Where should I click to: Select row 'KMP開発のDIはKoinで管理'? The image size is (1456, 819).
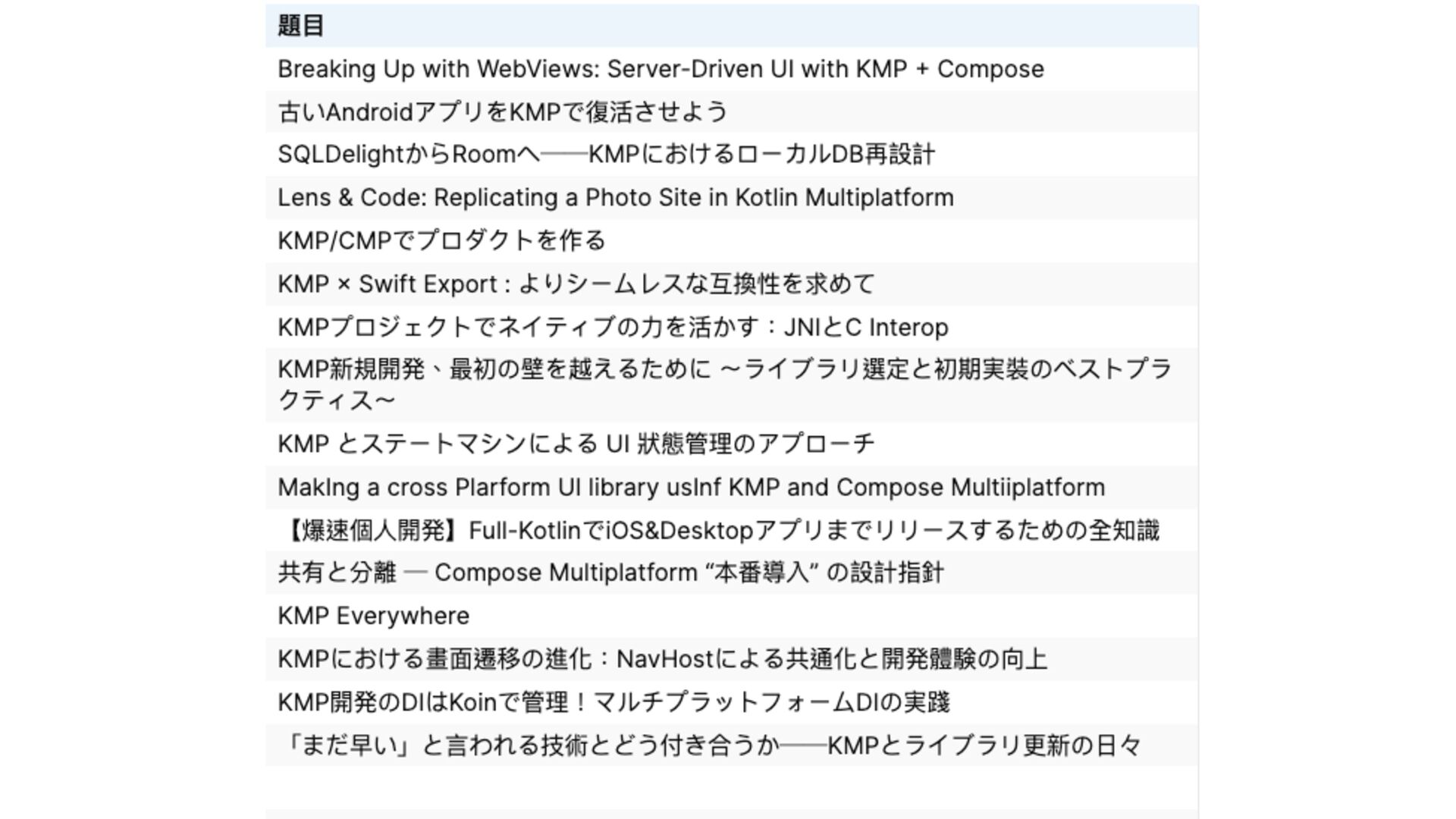click(732, 702)
